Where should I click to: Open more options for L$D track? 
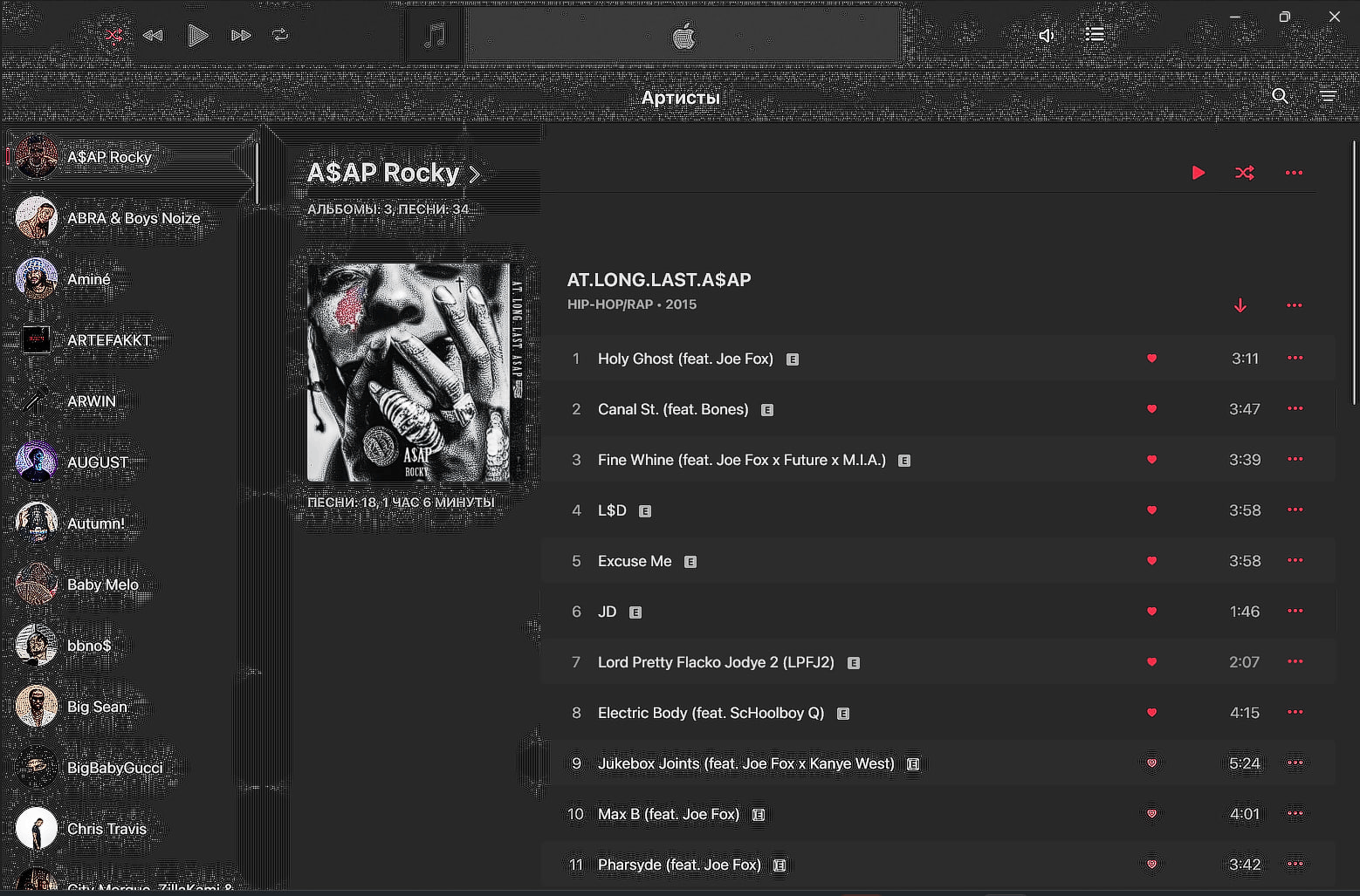click(x=1295, y=510)
